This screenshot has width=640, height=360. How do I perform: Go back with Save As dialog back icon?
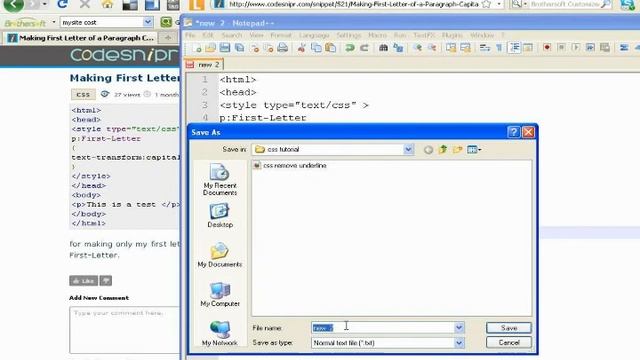428,150
